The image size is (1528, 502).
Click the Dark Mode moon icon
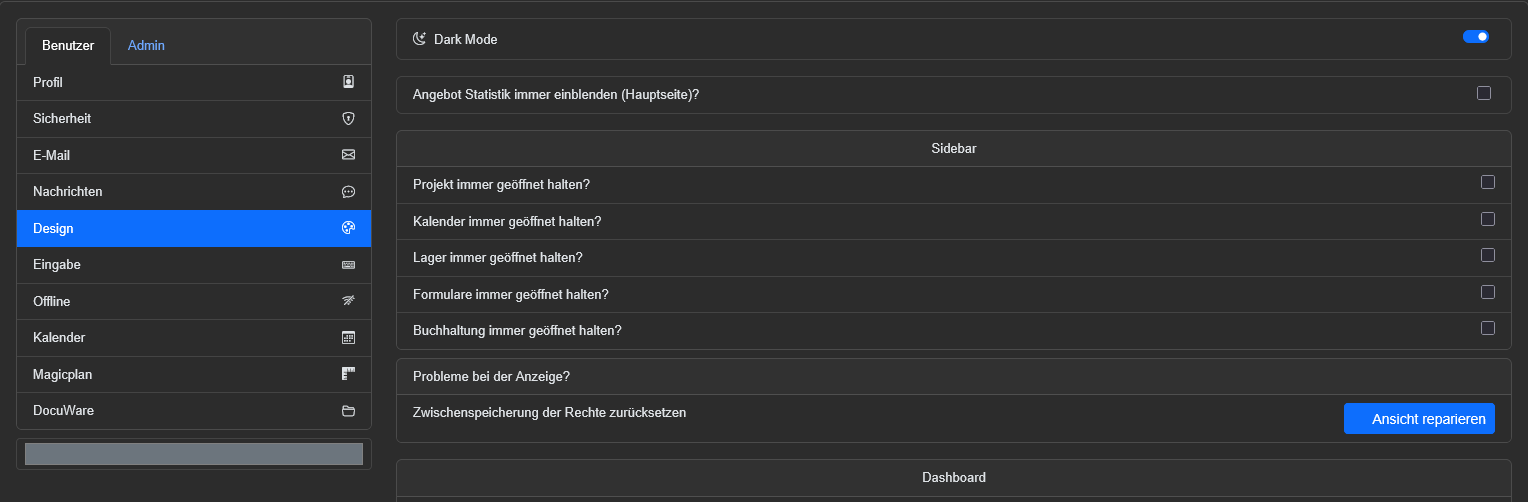(x=420, y=39)
